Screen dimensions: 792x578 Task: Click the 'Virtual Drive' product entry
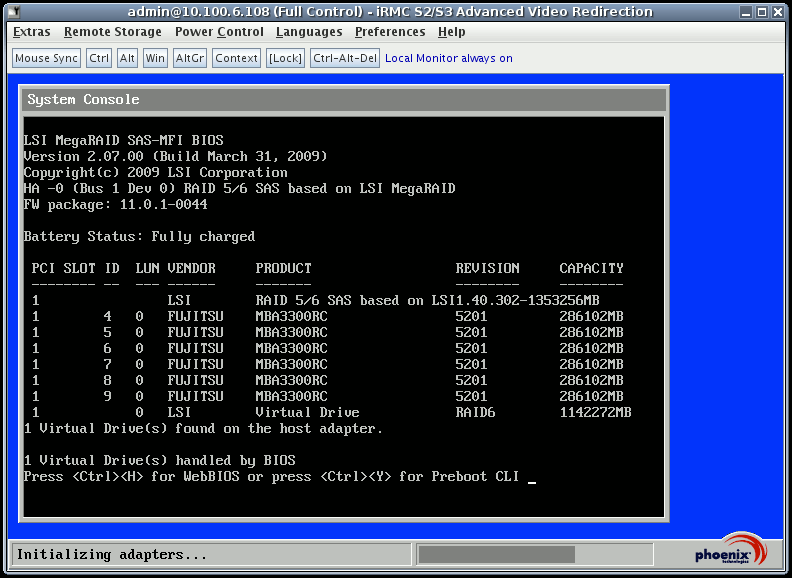click(x=307, y=412)
